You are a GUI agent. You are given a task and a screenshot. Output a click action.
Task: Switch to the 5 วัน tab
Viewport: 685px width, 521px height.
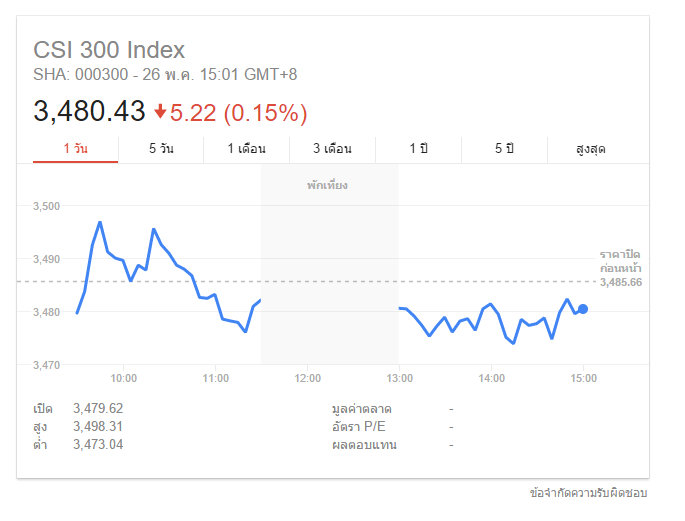161,149
